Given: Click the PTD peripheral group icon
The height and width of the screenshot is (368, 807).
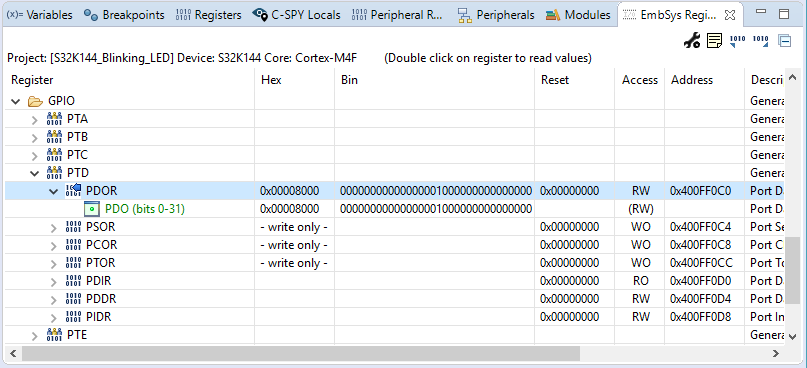Looking at the screenshot, I should (x=54, y=172).
